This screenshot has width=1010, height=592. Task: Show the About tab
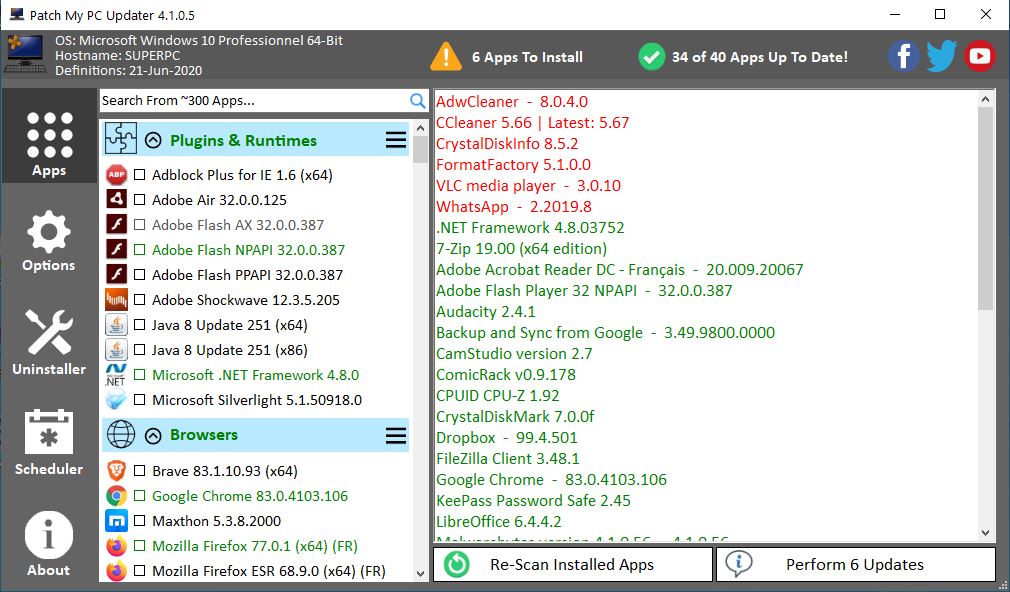(49, 542)
